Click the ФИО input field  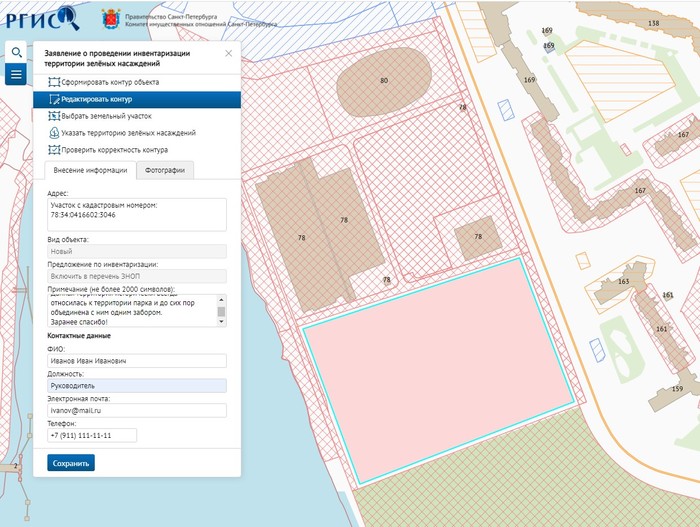pyautogui.click(x=136, y=360)
